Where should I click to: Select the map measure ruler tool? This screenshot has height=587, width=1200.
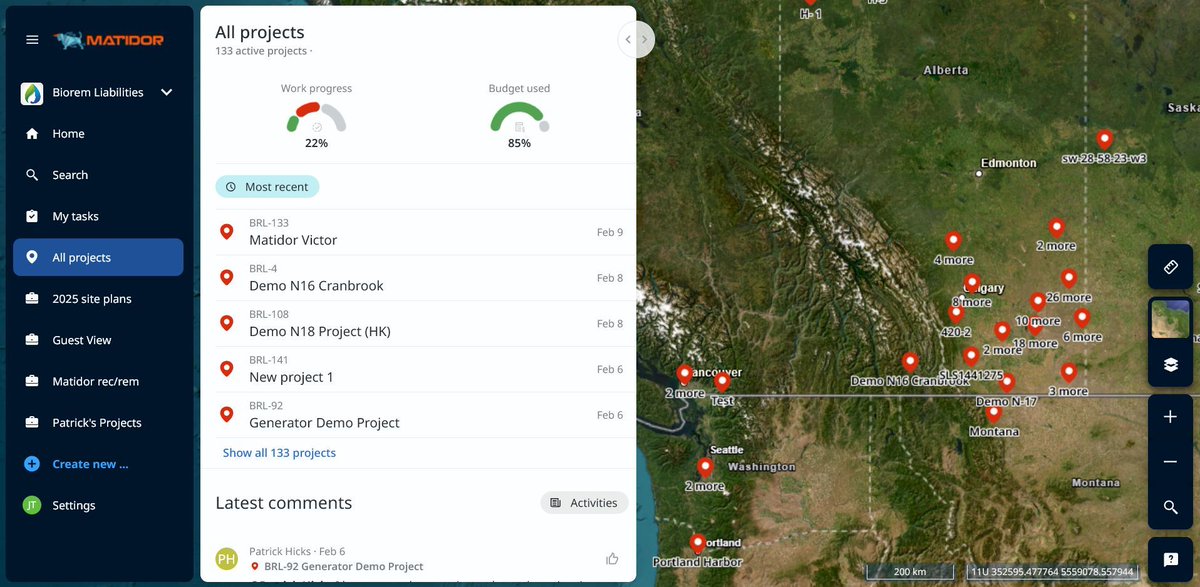(x=1170, y=267)
